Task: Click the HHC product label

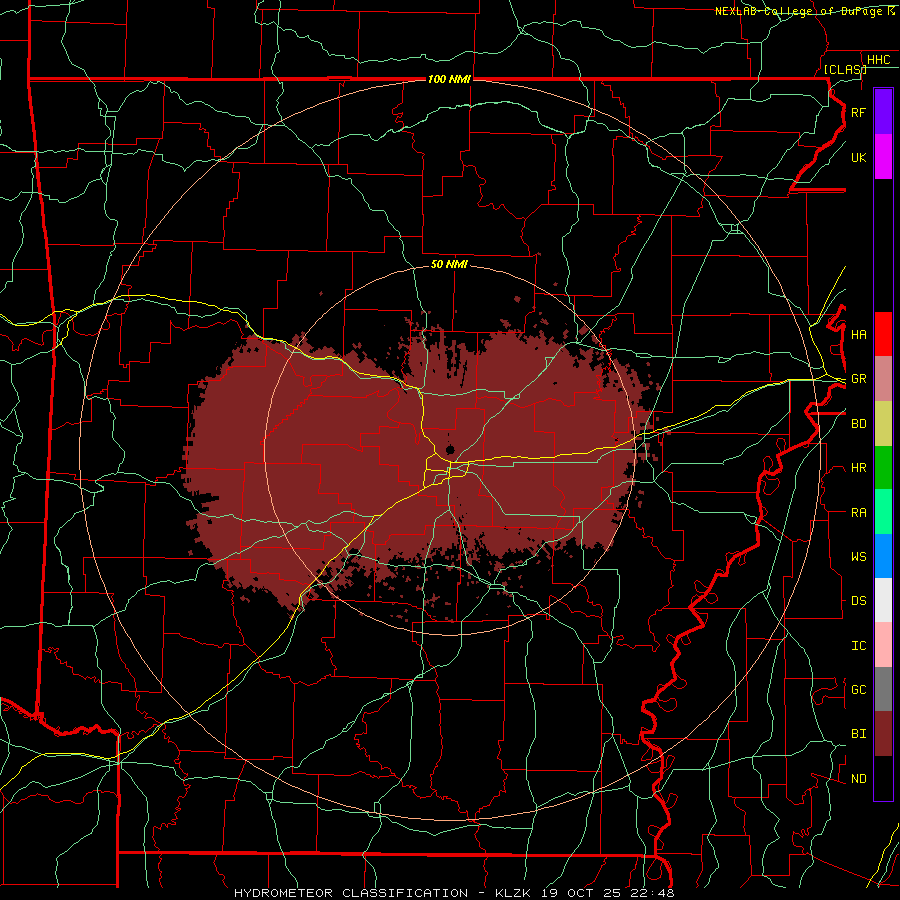Action: (878, 60)
